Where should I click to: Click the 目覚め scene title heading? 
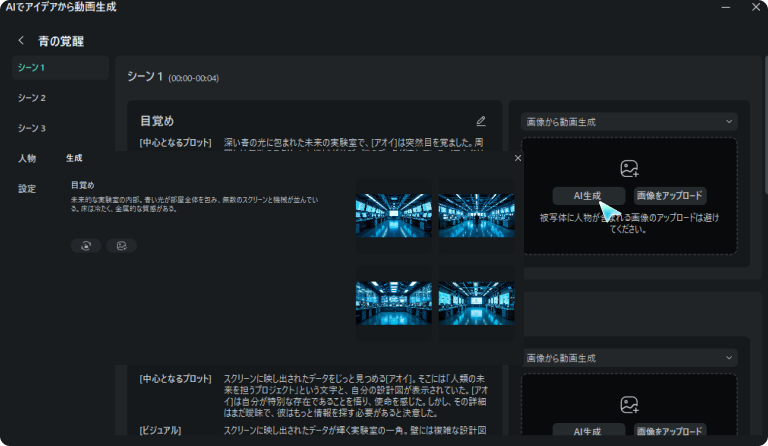click(157, 121)
